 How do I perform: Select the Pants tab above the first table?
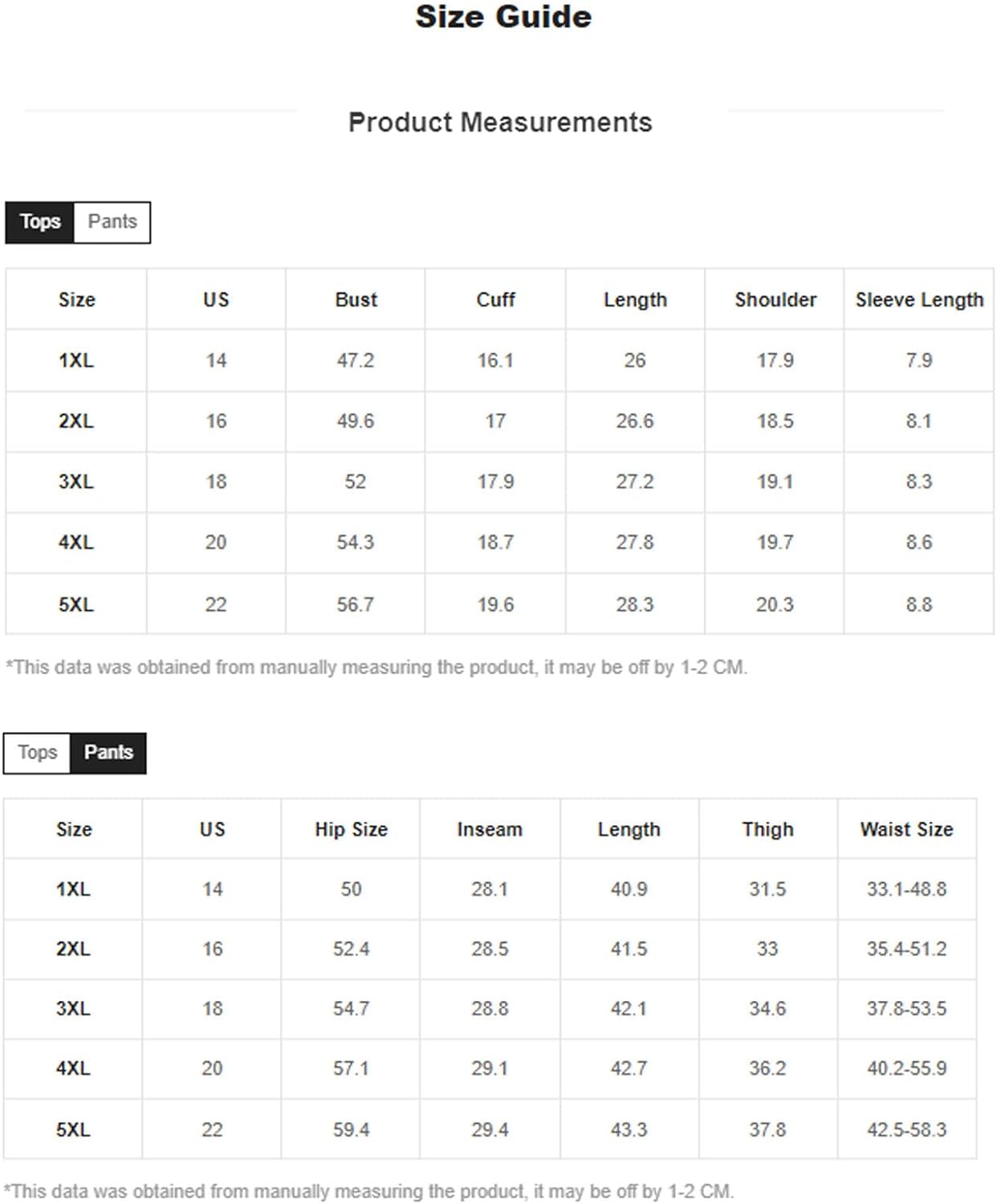(x=112, y=222)
